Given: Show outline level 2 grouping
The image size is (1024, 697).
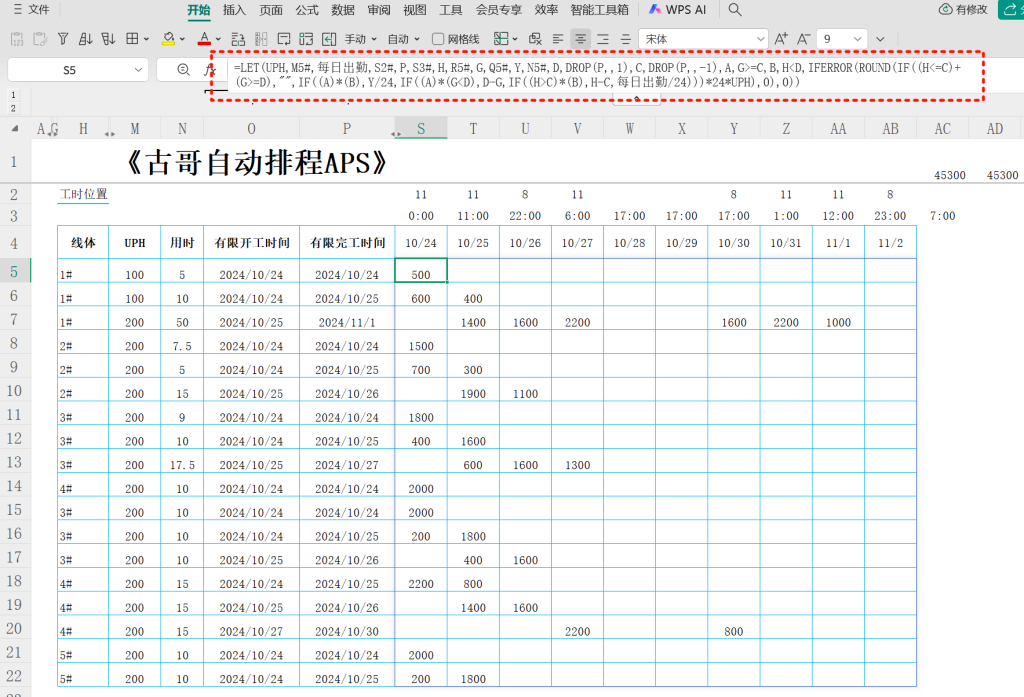Looking at the screenshot, I should pos(13,108).
